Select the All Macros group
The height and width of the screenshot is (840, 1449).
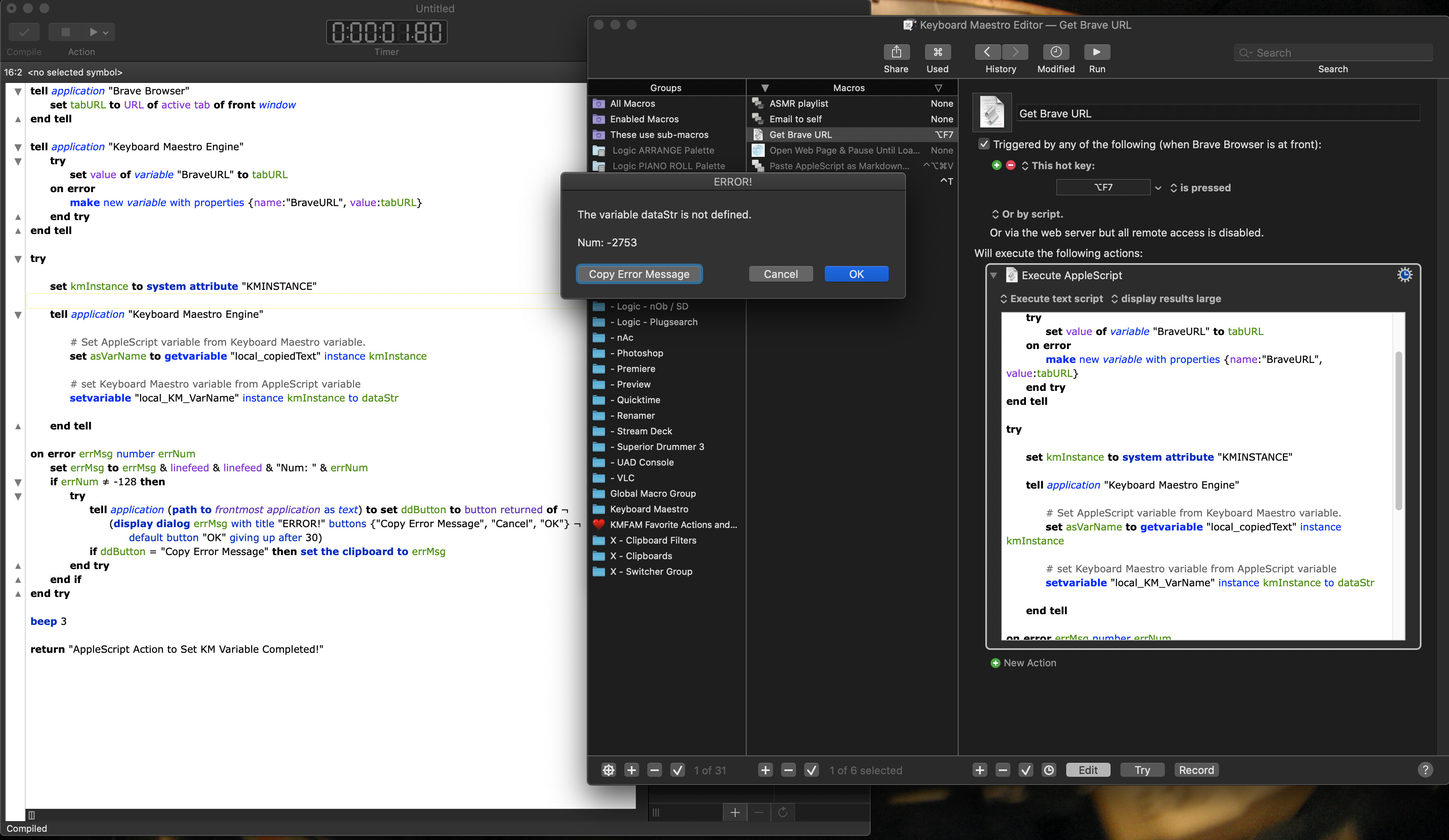pyautogui.click(x=667, y=103)
